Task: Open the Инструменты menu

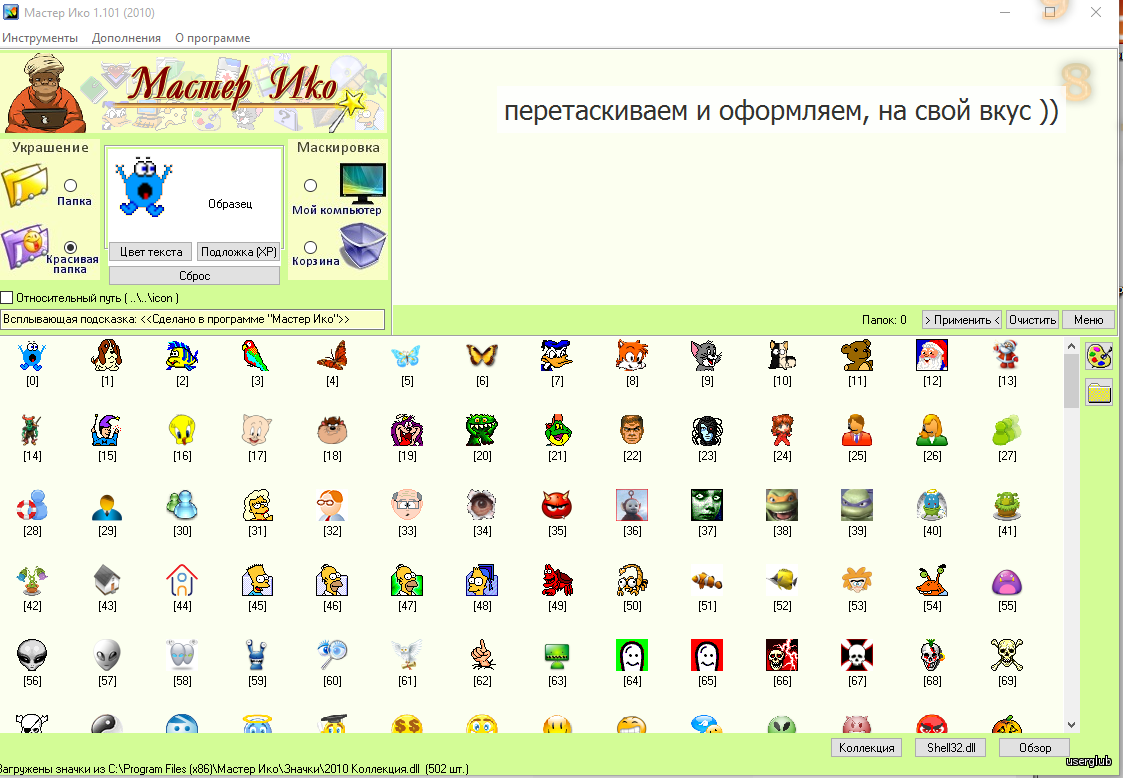Action: coord(40,38)
